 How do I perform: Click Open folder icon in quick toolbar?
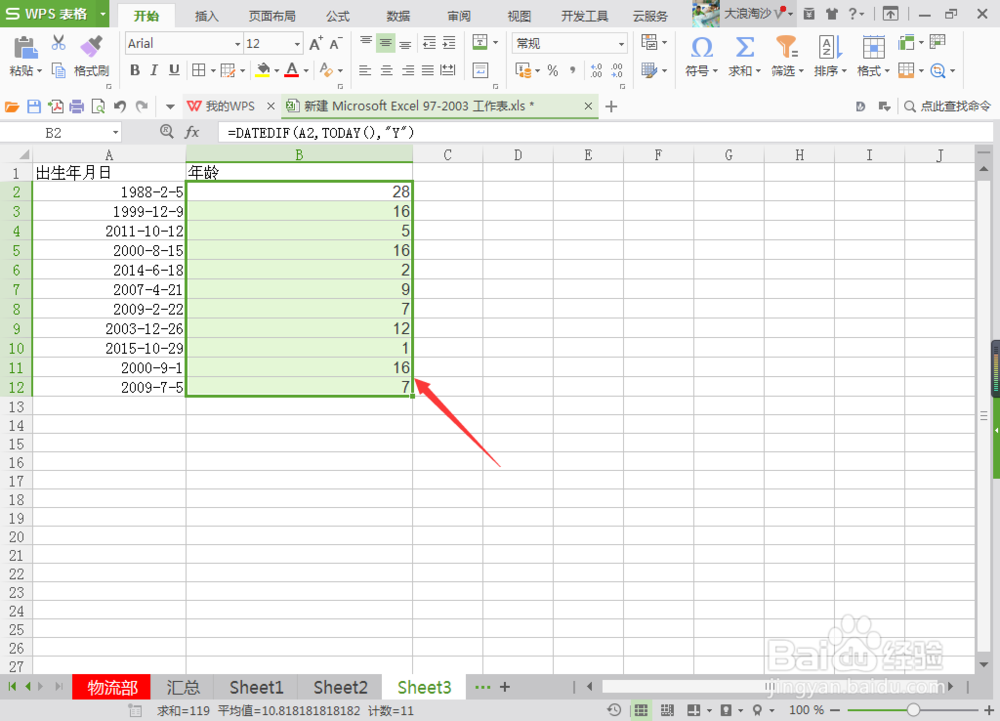tap(12, 106)
